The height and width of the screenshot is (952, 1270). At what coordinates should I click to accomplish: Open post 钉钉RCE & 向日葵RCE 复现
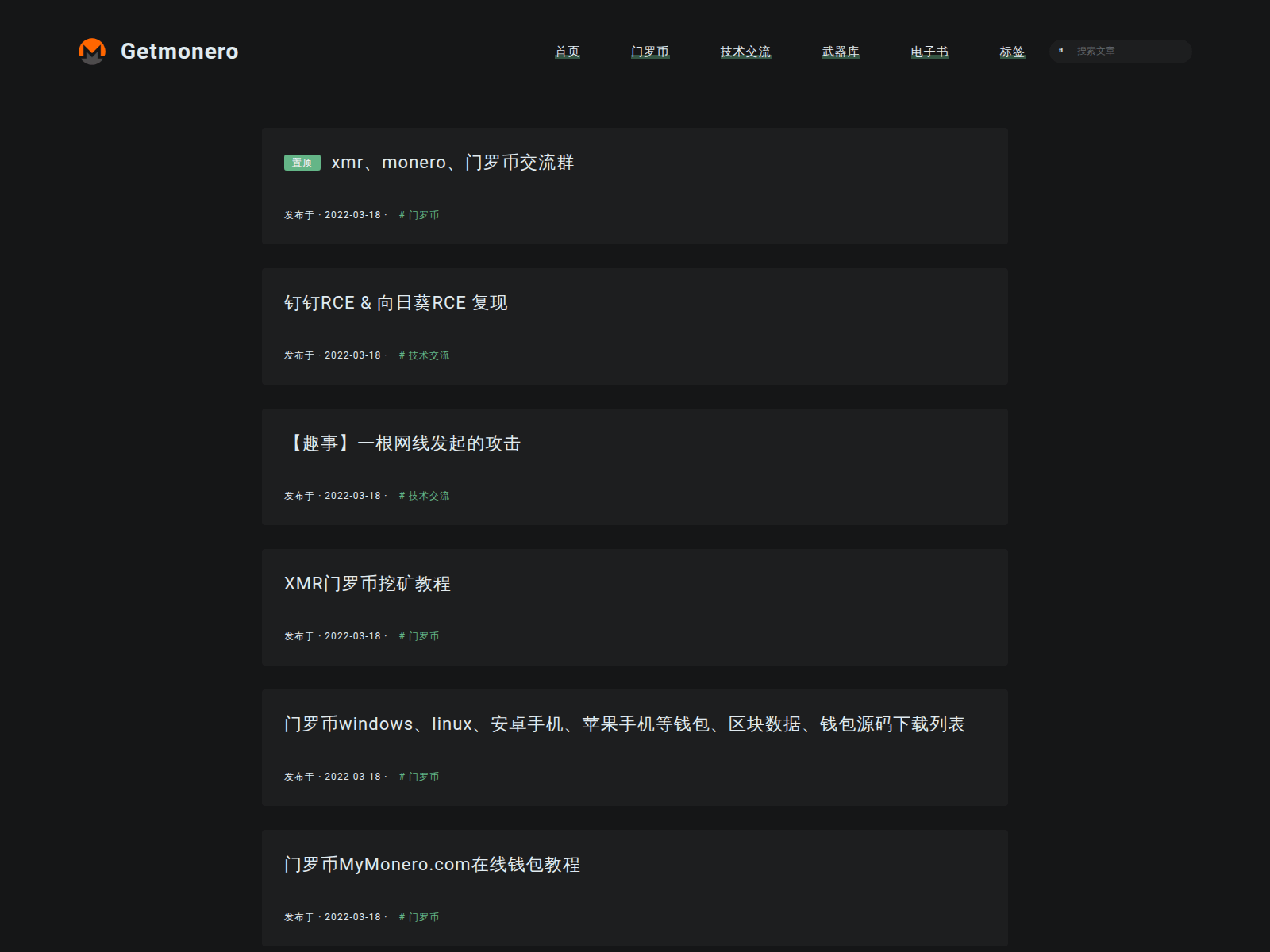coord(396,303)
